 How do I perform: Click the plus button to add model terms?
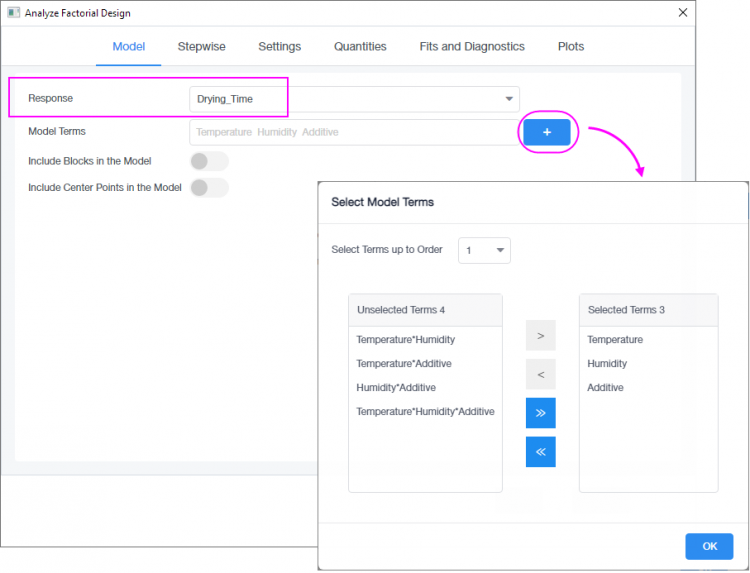[x=546, y=132]
